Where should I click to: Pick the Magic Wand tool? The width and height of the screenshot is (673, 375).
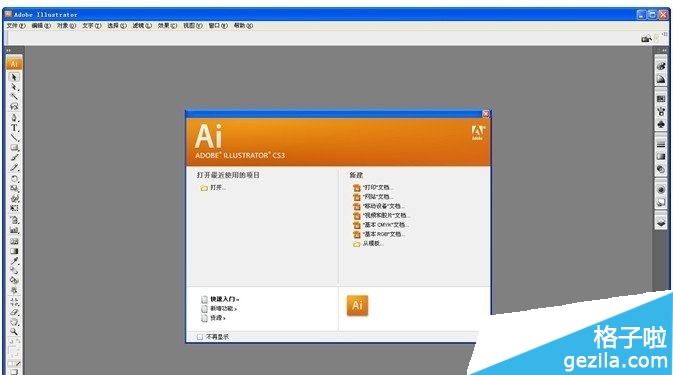pos(14,97)
